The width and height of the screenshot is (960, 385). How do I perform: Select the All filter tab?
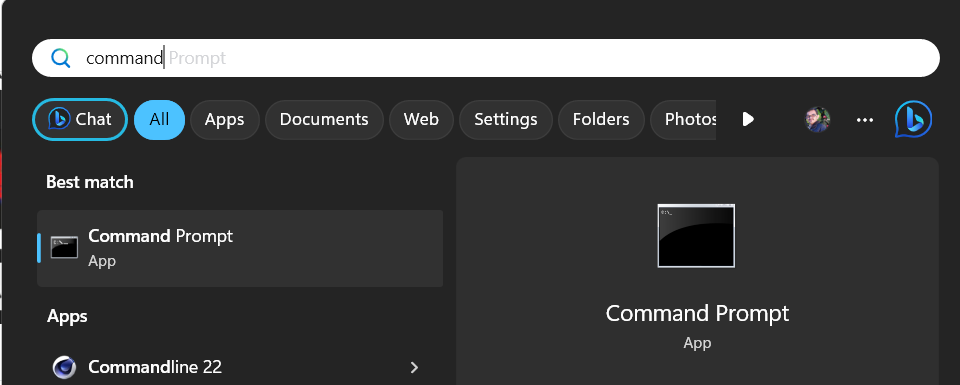pyautogui.click(x=159, y=119)
